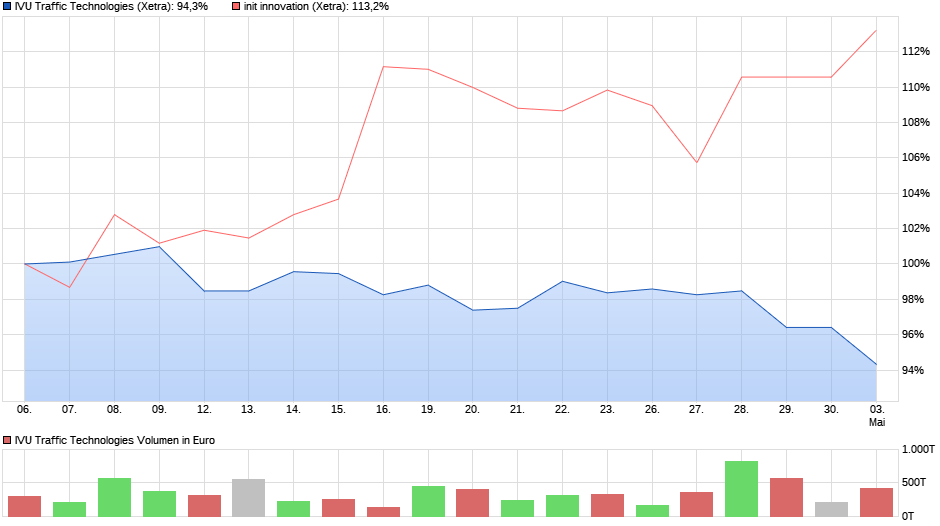The width and height of the screenshot is (940, 526).
Task: Click the '19.' date label
Action: pos(428,409)
